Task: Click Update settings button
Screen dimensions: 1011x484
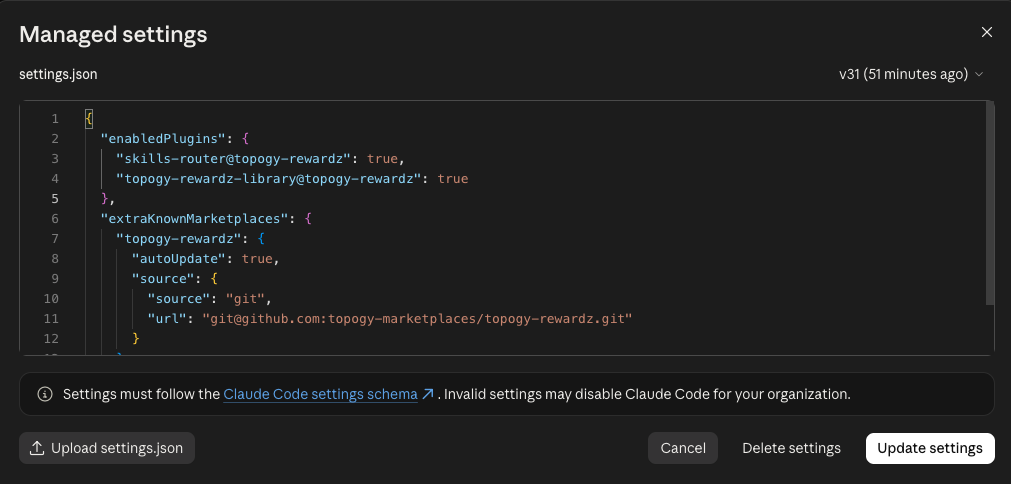Action: pyautogui.click(x=930, y=448)
